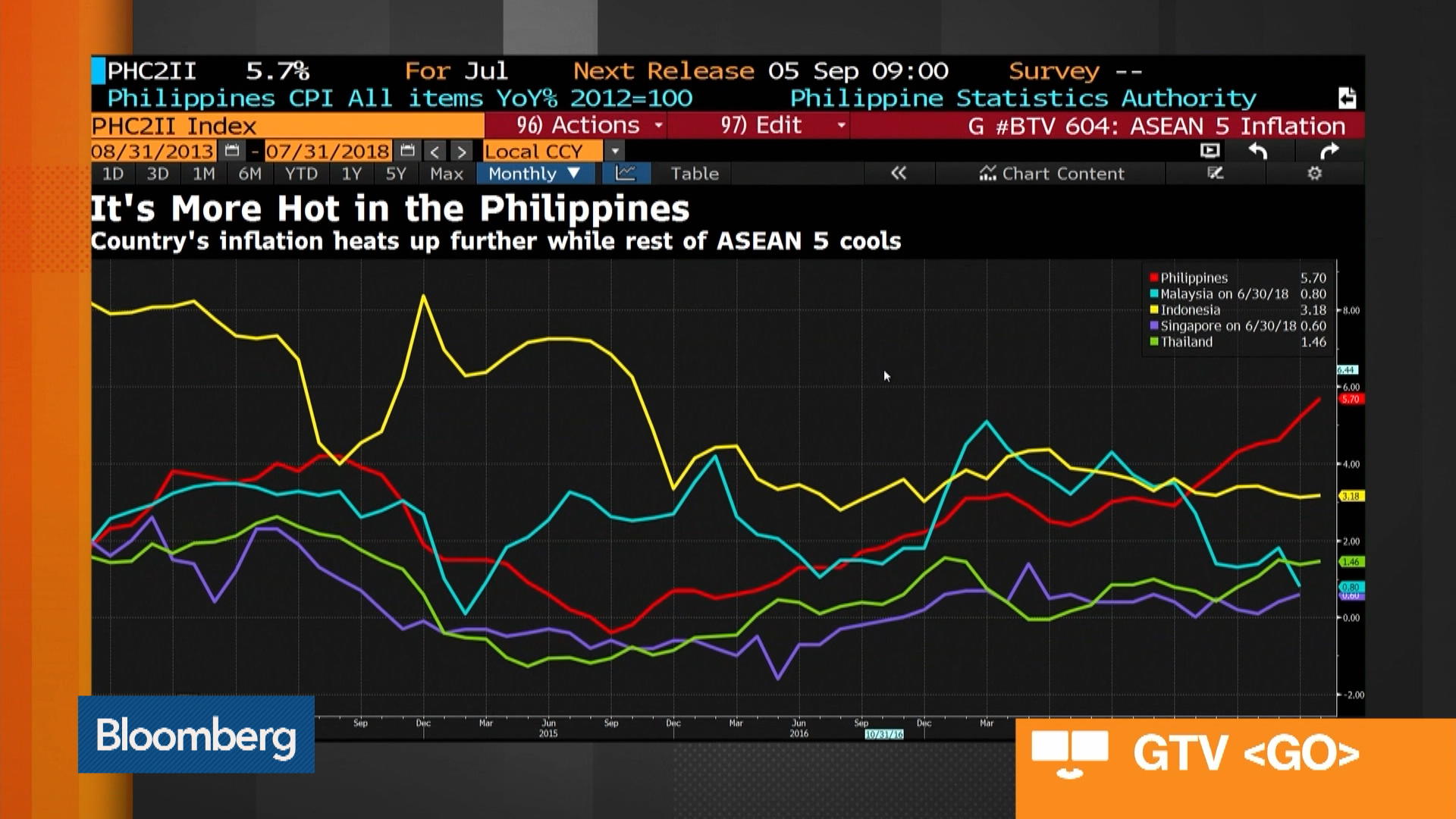Open the end date calendar picker
Image resolution: width=1456 pixels, height=819 pixels.
tap(407, 151)
